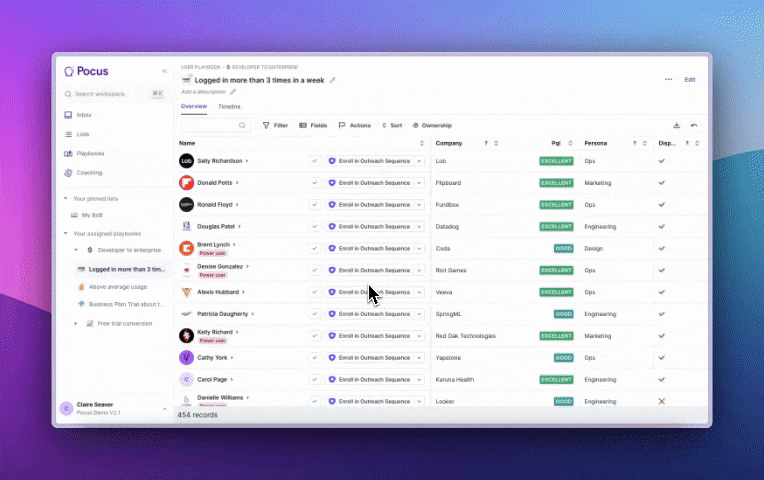Open action dropdown arrow for Ronald Floyd

click(x=420, y=205)
